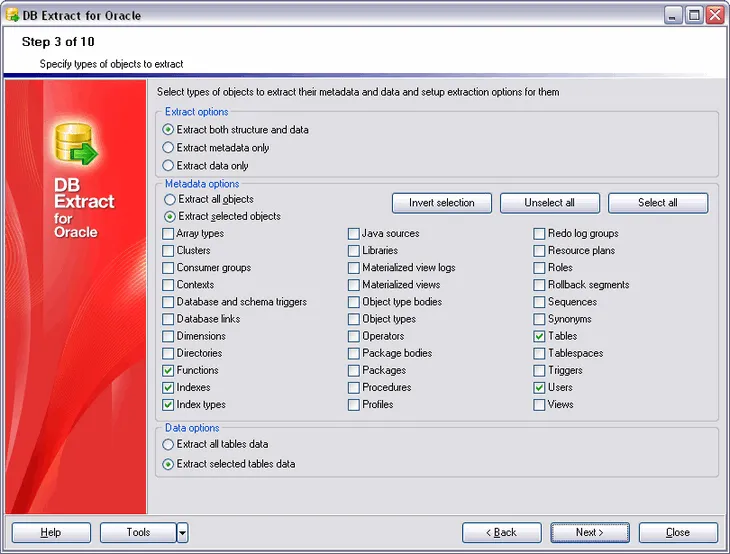Check Database and schema triggers
Image resolution: width=730 pixels, height=554 pixels.
click(168, 302)
